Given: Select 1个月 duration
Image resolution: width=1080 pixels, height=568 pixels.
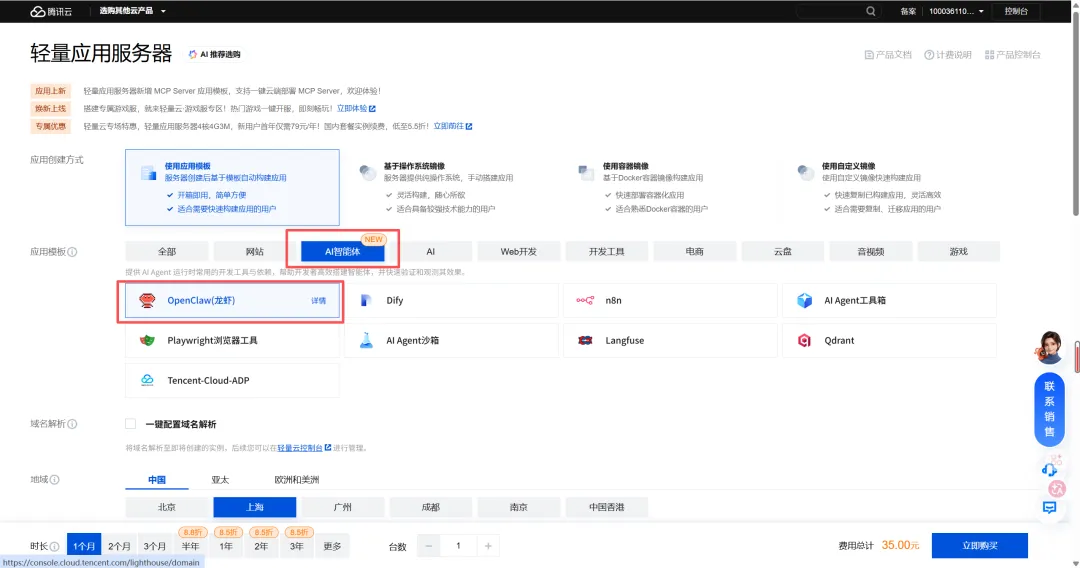Looking at the screenshot, I should click(84, 546).
